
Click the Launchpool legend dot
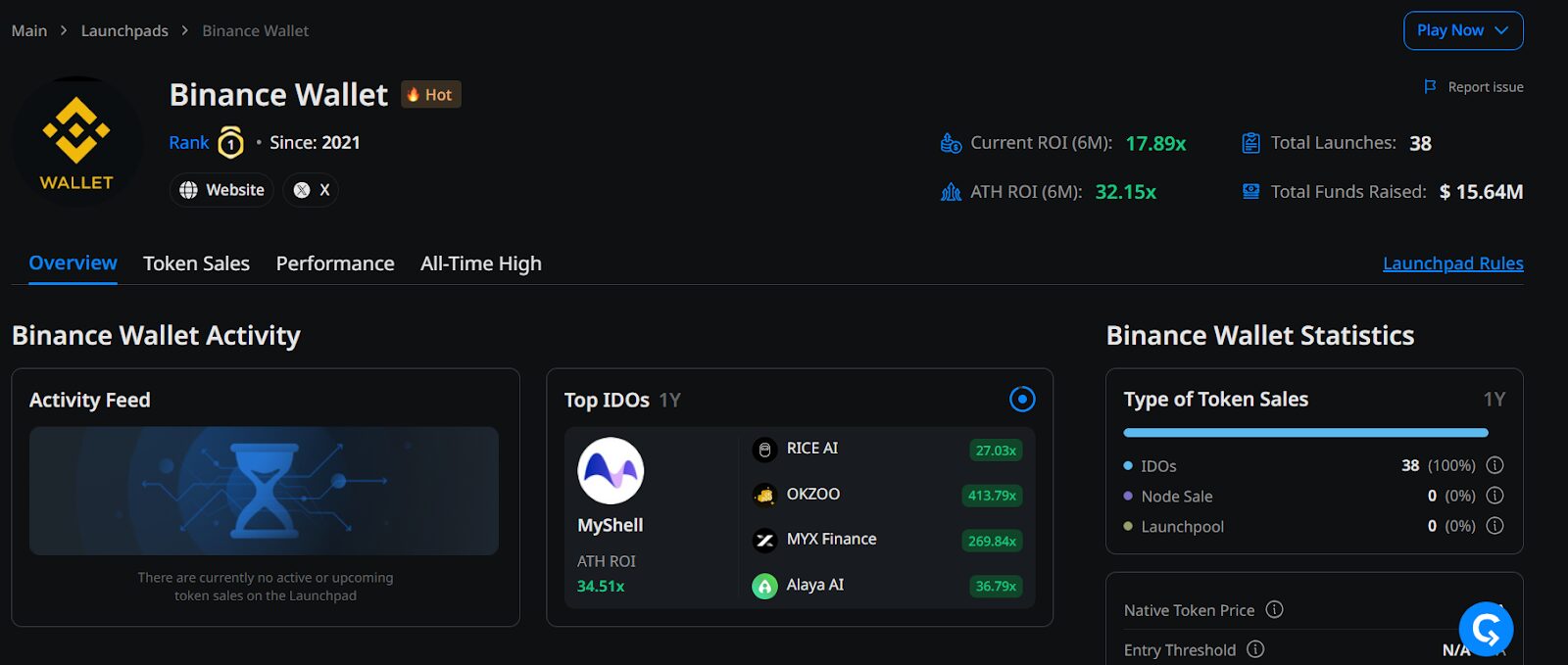1128,526
